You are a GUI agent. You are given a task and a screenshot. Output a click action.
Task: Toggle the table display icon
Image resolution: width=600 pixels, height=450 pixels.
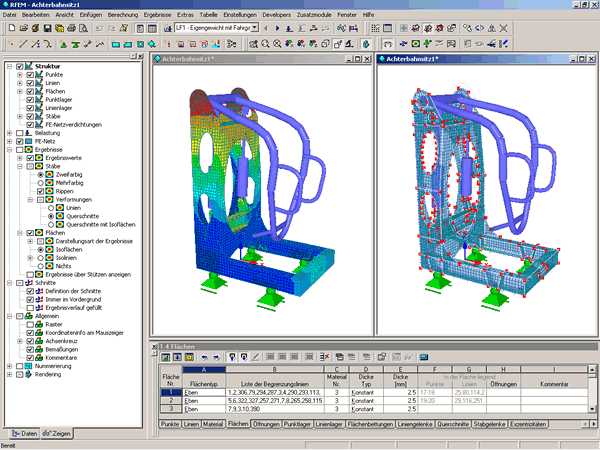pos(152,28)
